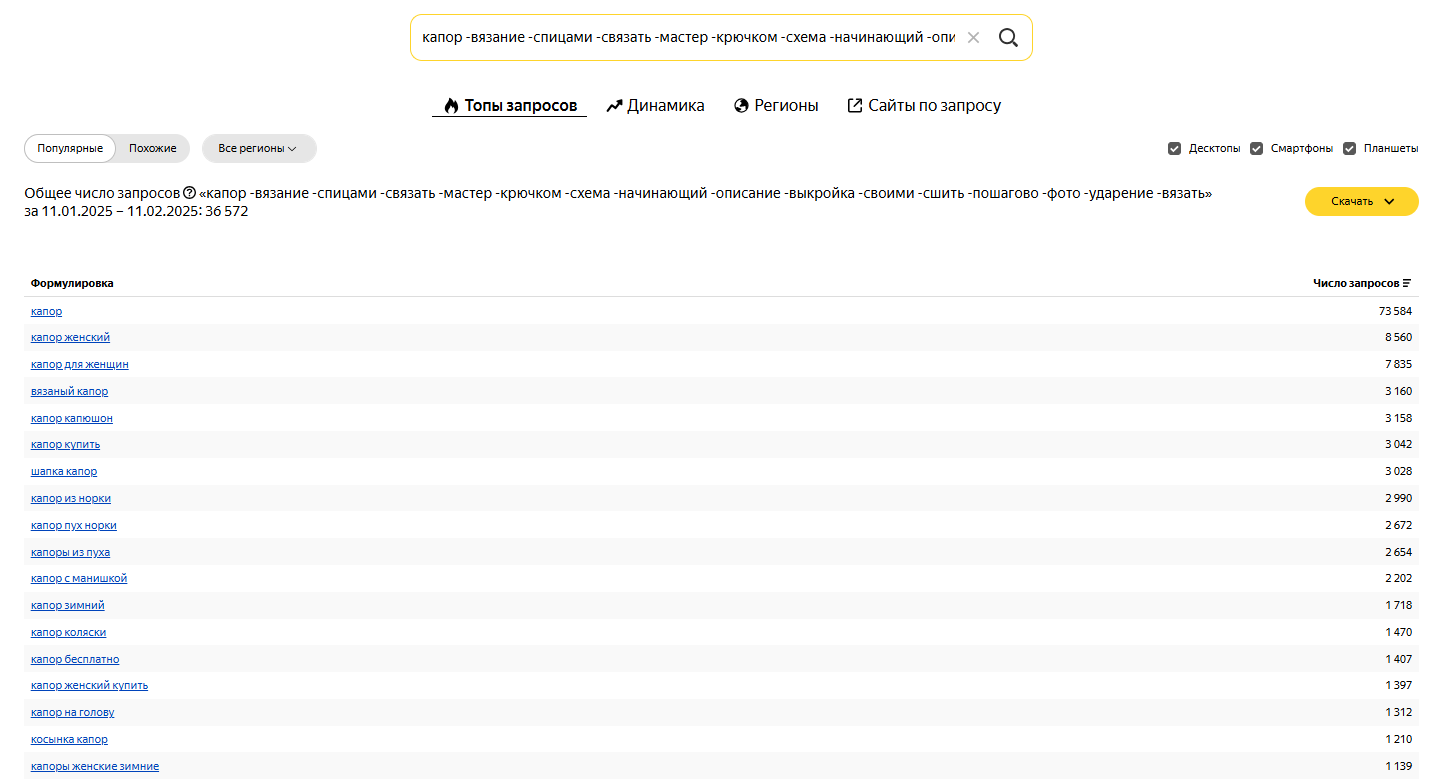Open the капор женский query link
Viewport: 1439px width, 780px height.
(x=70, y=338)
